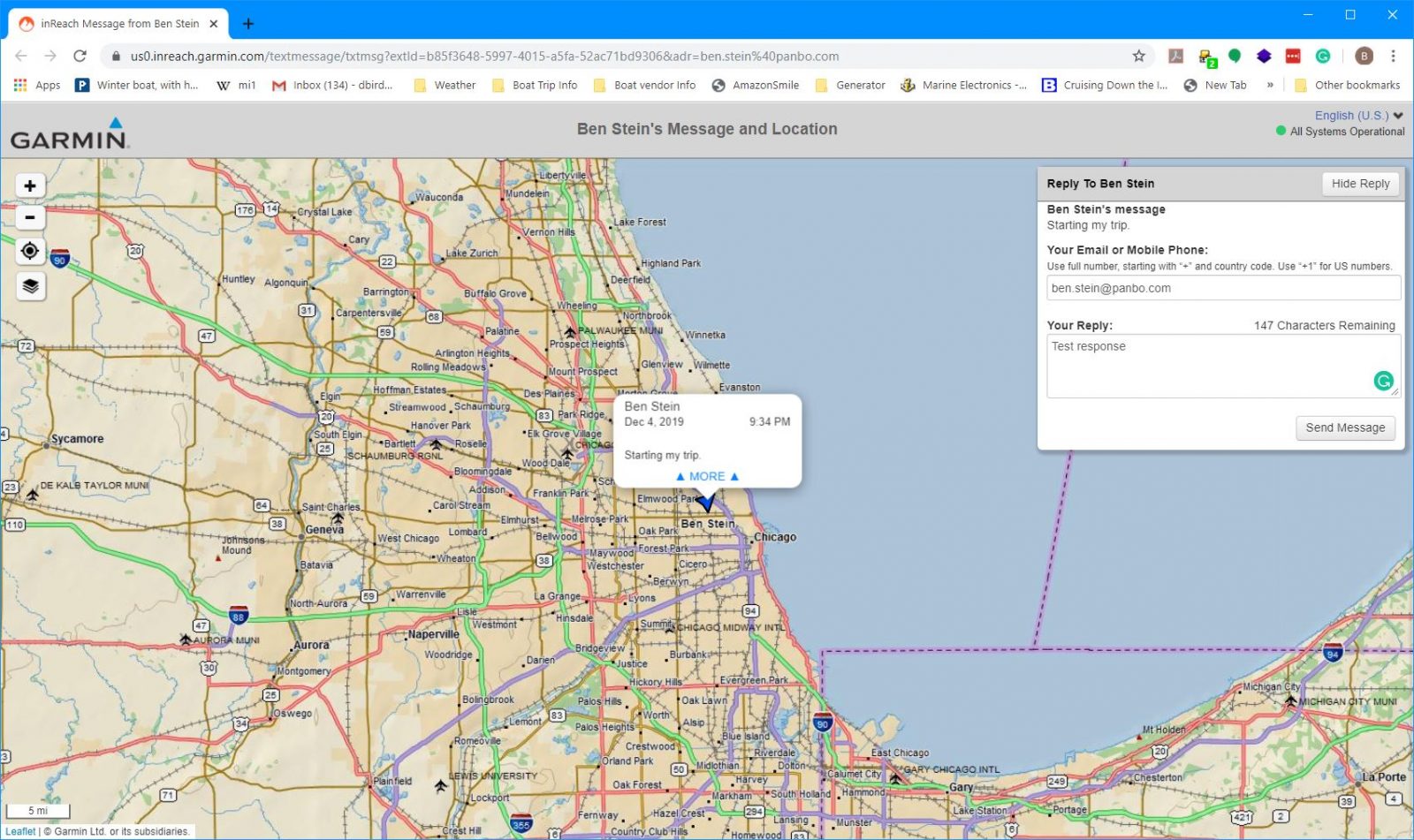Open the Grammarly browser extension
Image resolution: width=1414 pixels, height=840 pixels.
click(1323, 56)
